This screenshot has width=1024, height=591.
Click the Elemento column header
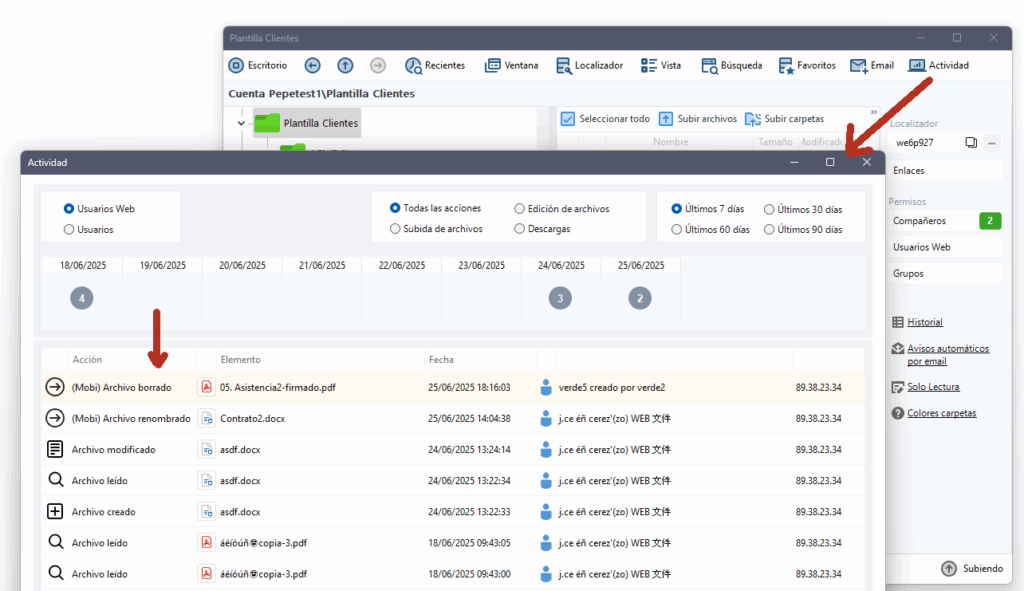240,360
